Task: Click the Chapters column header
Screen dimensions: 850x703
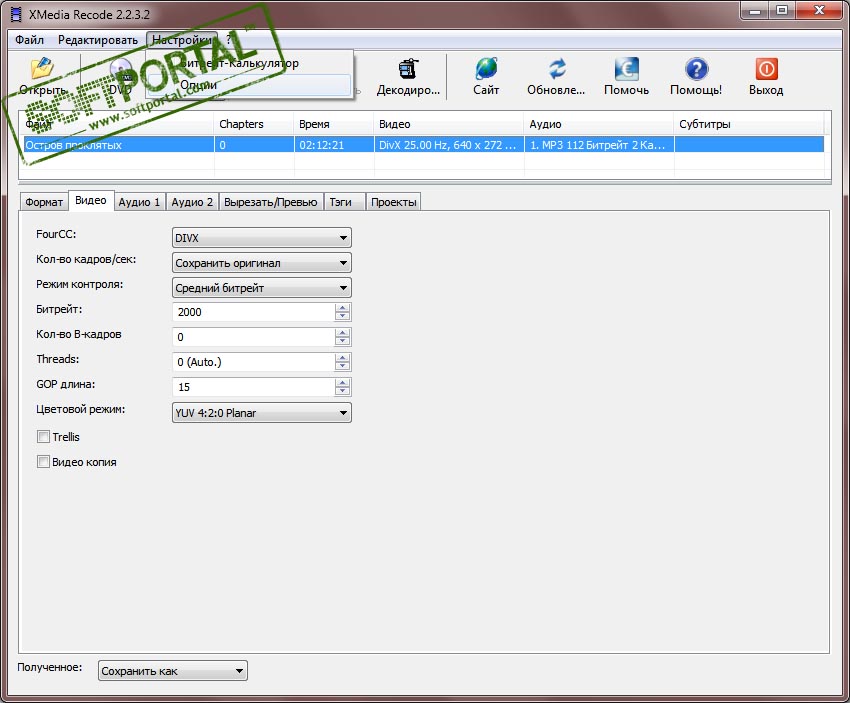Action: (254, 124)
